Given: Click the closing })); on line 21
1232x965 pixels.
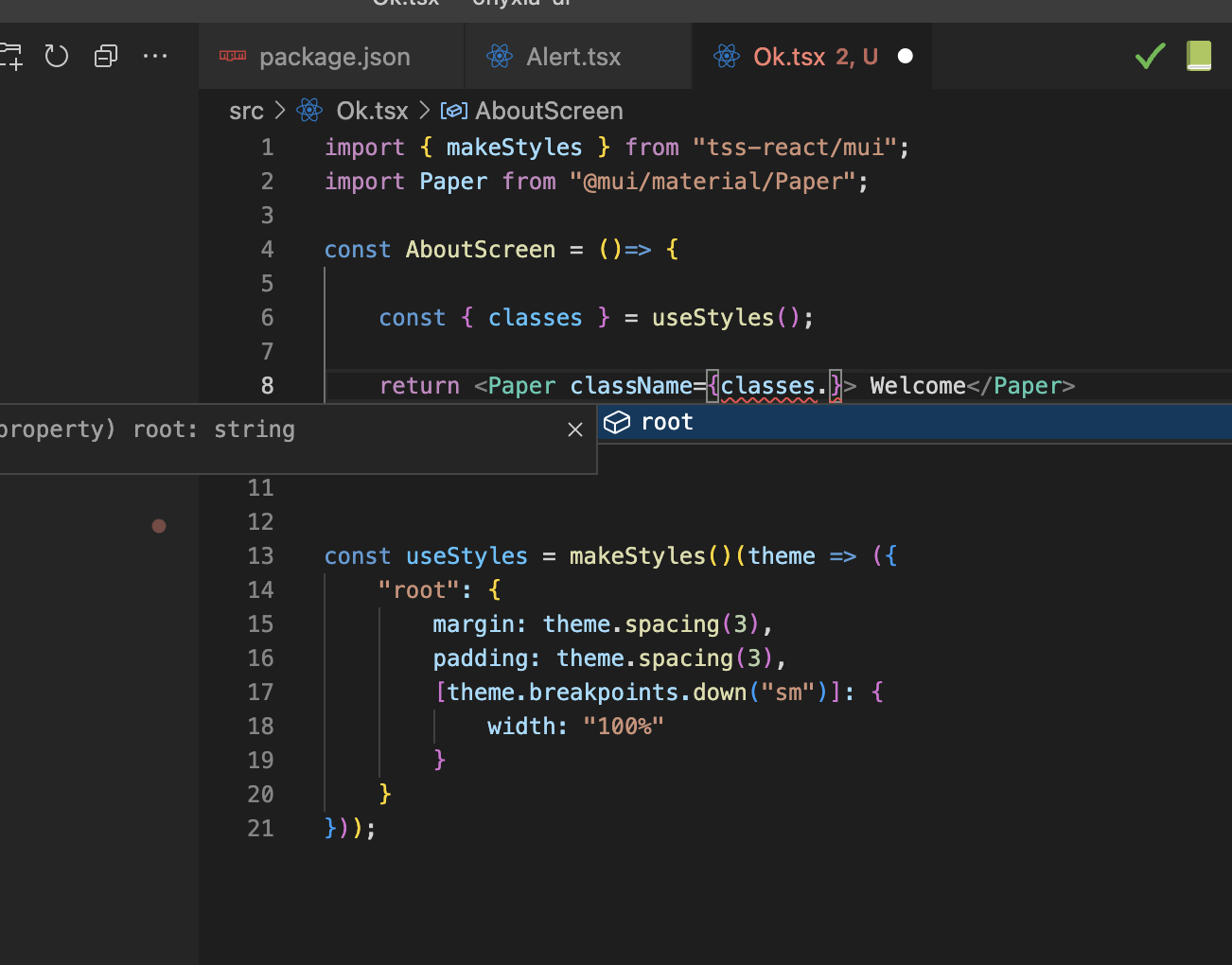Looking at the screenshot, I should (350, 829).
